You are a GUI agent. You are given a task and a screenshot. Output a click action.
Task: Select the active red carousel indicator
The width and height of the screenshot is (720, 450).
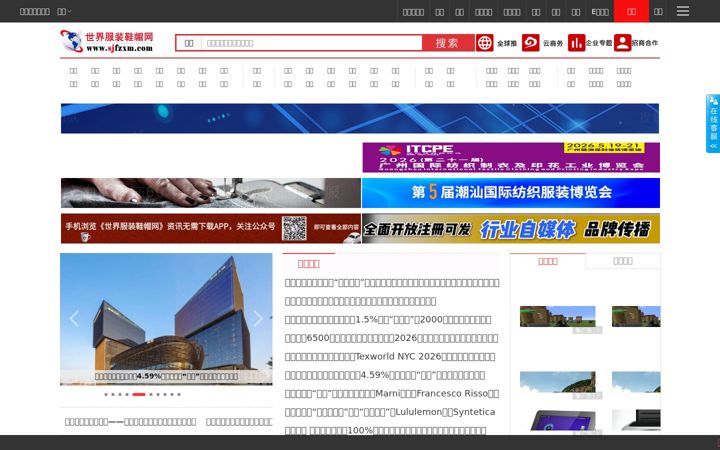[139, 394]
